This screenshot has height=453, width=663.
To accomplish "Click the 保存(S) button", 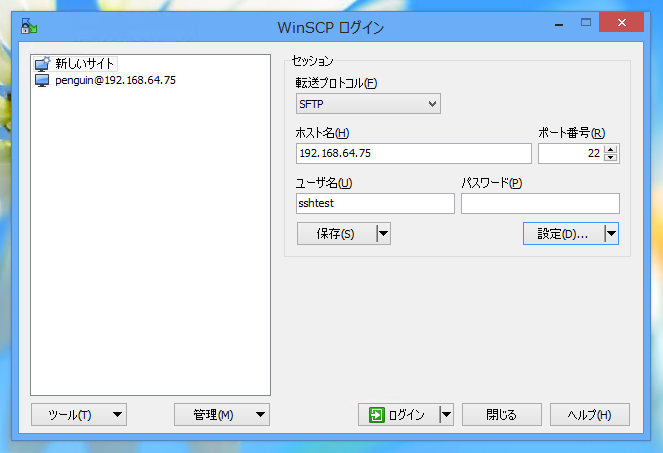I will pyautogui.click(x=337, y=233).
